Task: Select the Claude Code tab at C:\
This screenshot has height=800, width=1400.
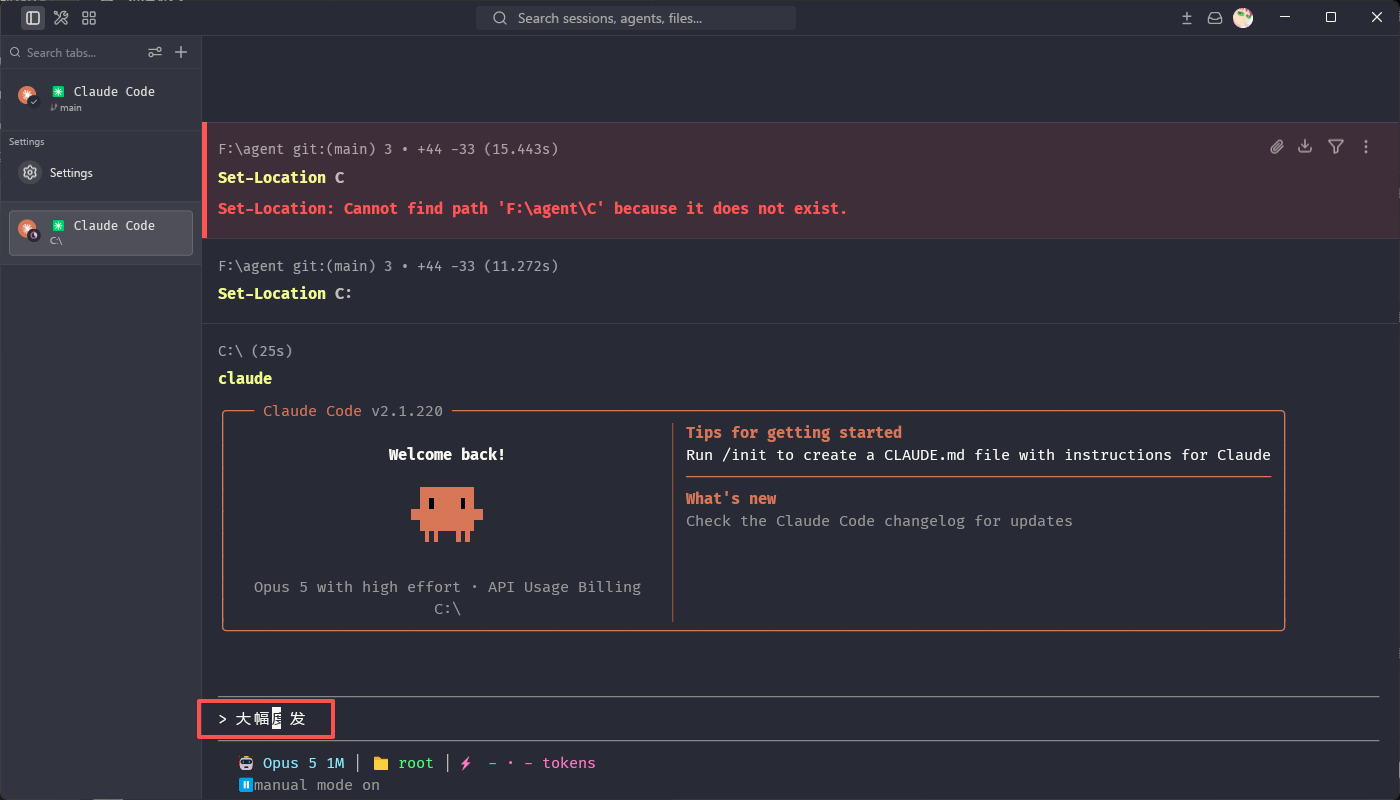Action: [101, 233]
